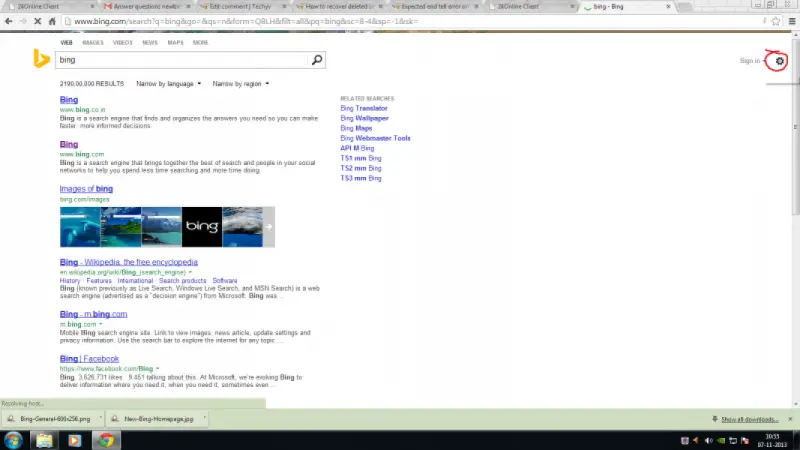Click Sign in link

point(749,61)
